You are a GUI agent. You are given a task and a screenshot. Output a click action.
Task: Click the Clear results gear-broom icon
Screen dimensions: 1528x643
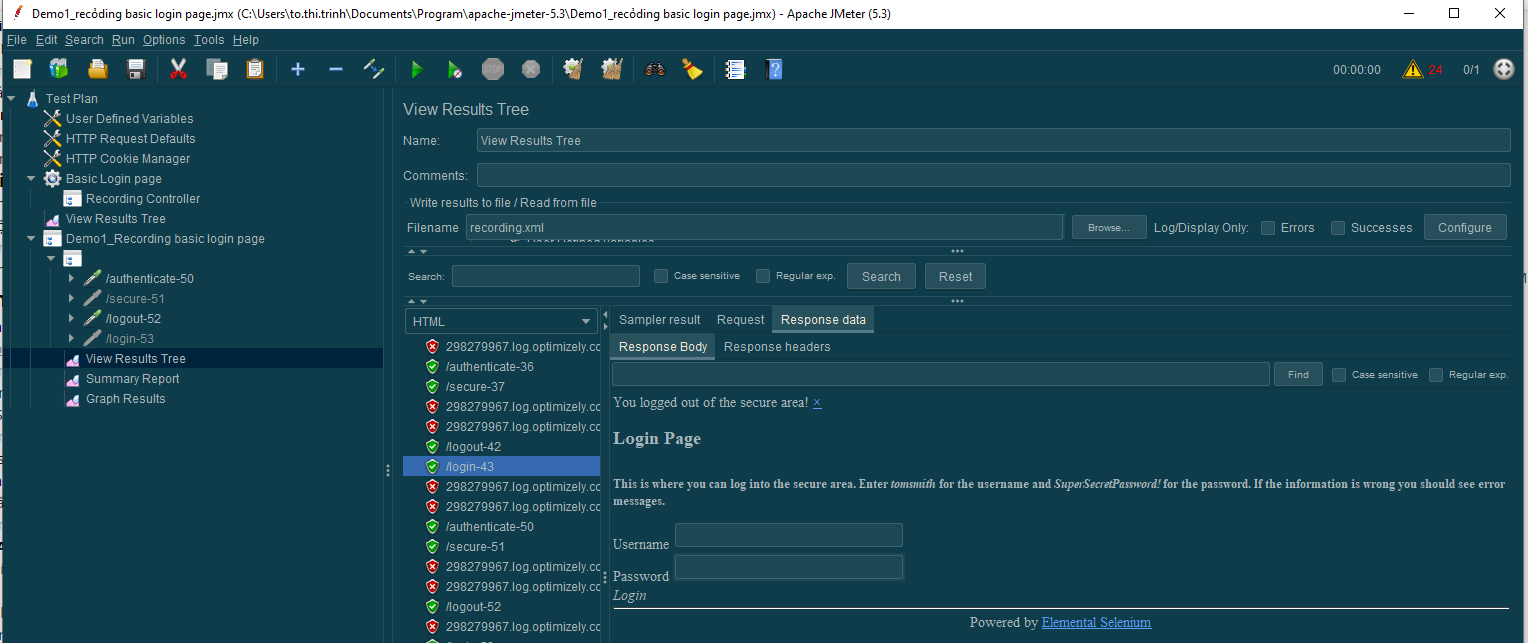point(574,69)
